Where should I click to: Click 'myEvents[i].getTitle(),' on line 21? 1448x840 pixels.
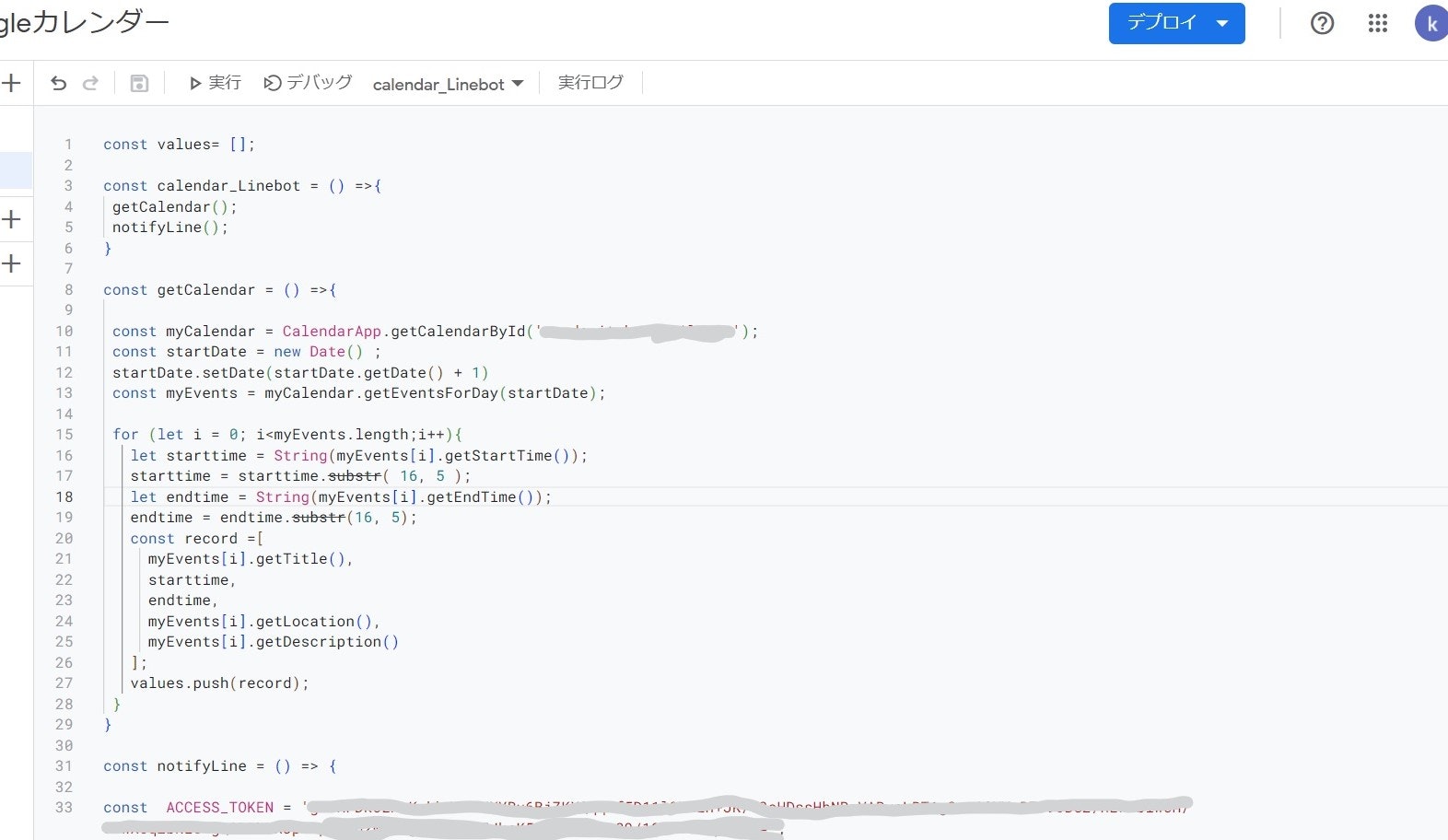point(251,559)
